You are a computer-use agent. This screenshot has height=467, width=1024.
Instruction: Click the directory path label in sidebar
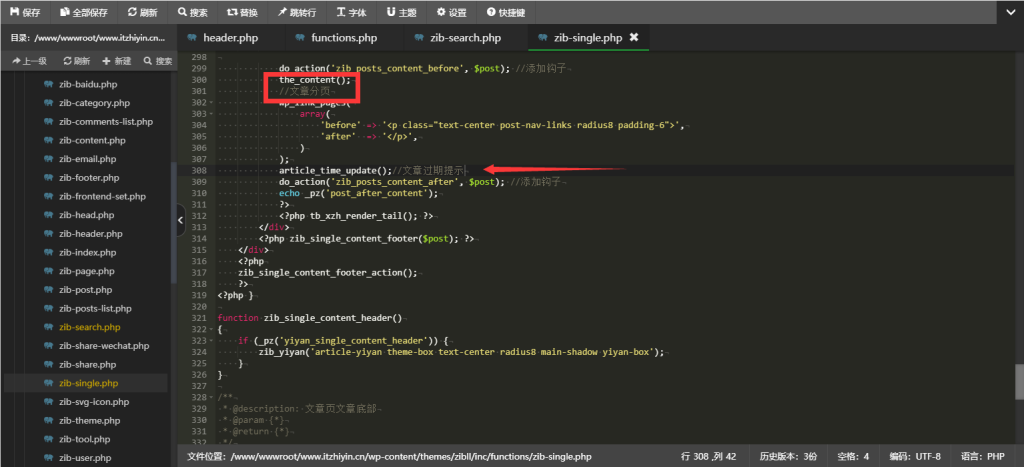click(88, 38)
